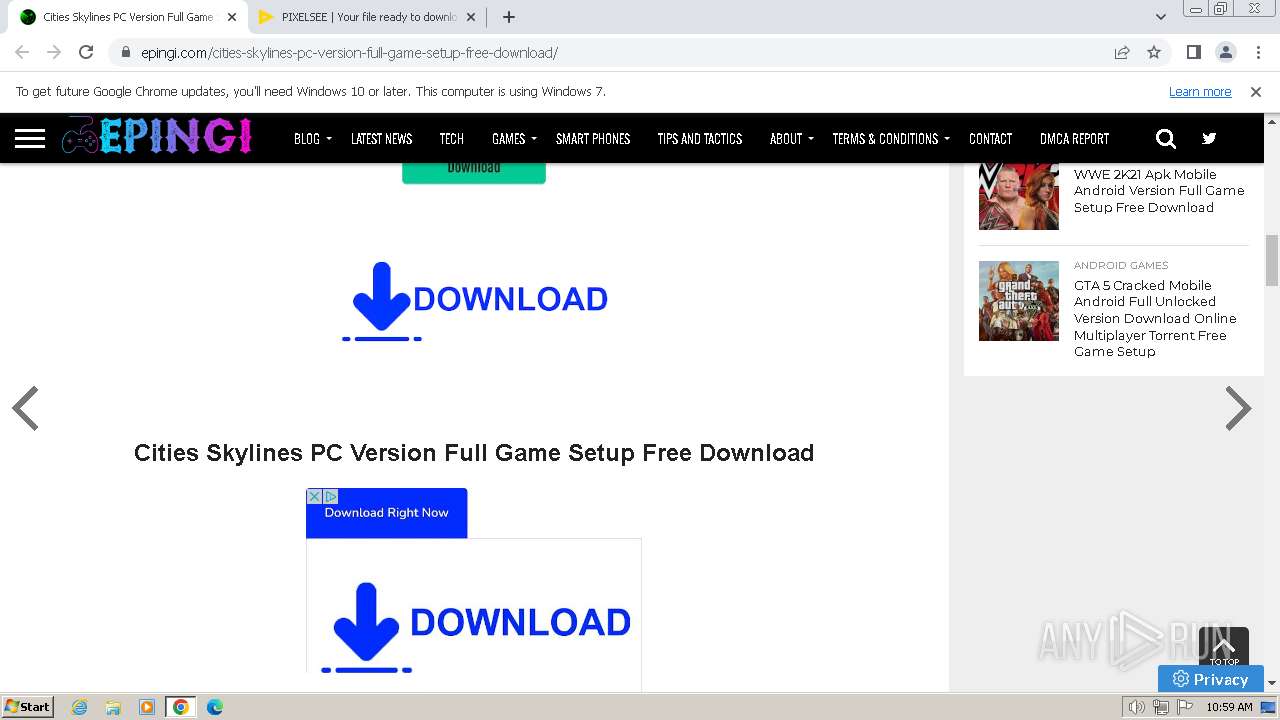
Task: Open WWE 2K21 Apk Mobile article link
Action: [1159, 191]
